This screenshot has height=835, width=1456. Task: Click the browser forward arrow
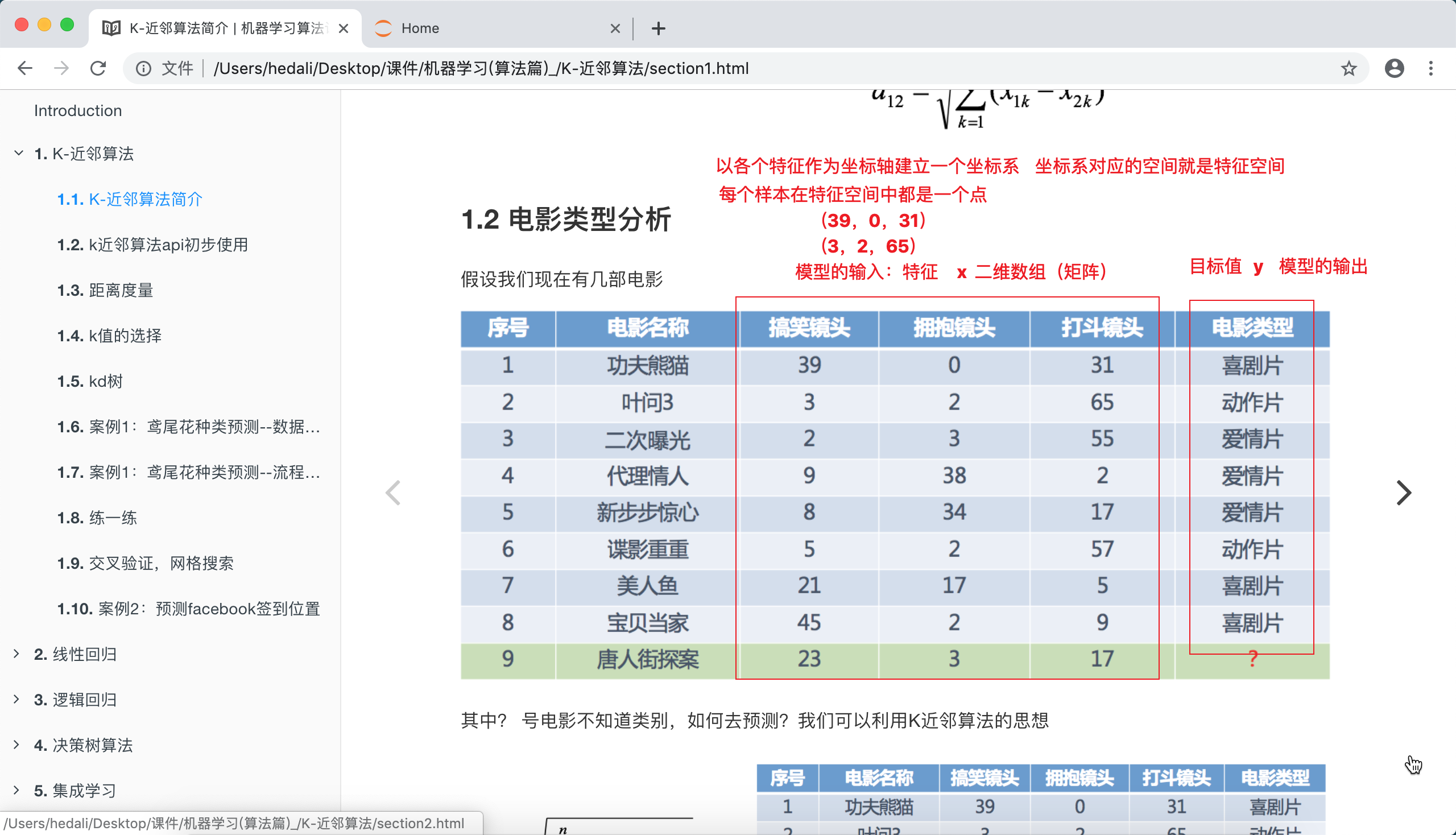coord(61,68)
